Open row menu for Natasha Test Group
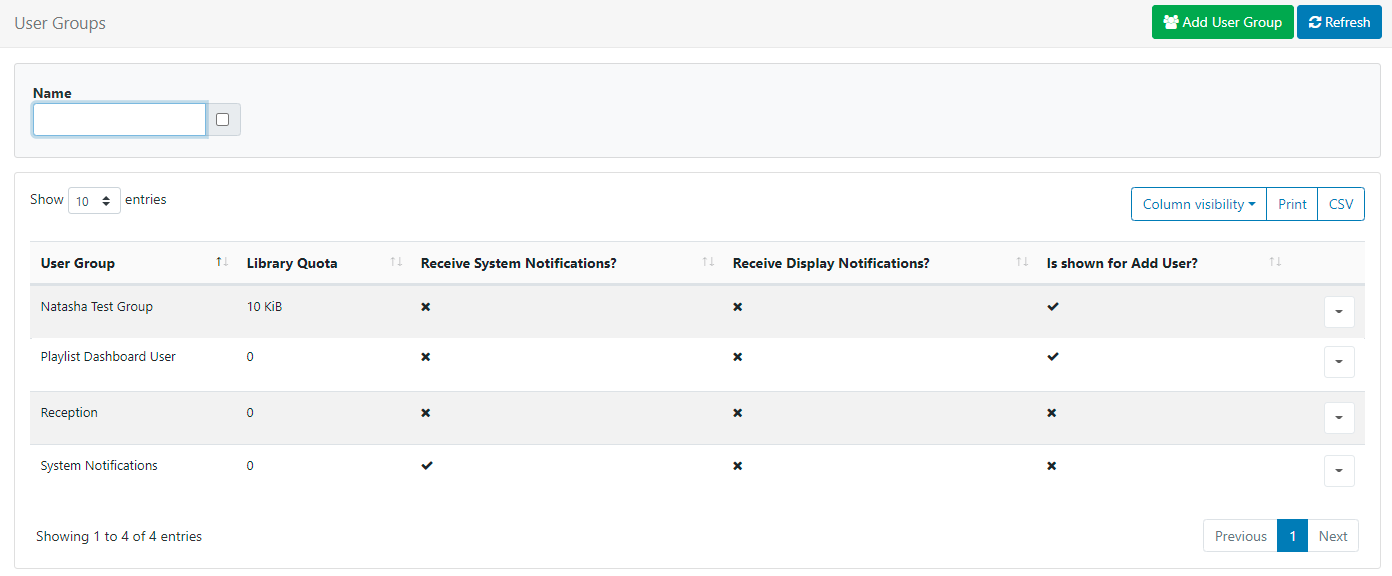The height and width of the screenshot is (576, 1392). [x=1338, y=312]
